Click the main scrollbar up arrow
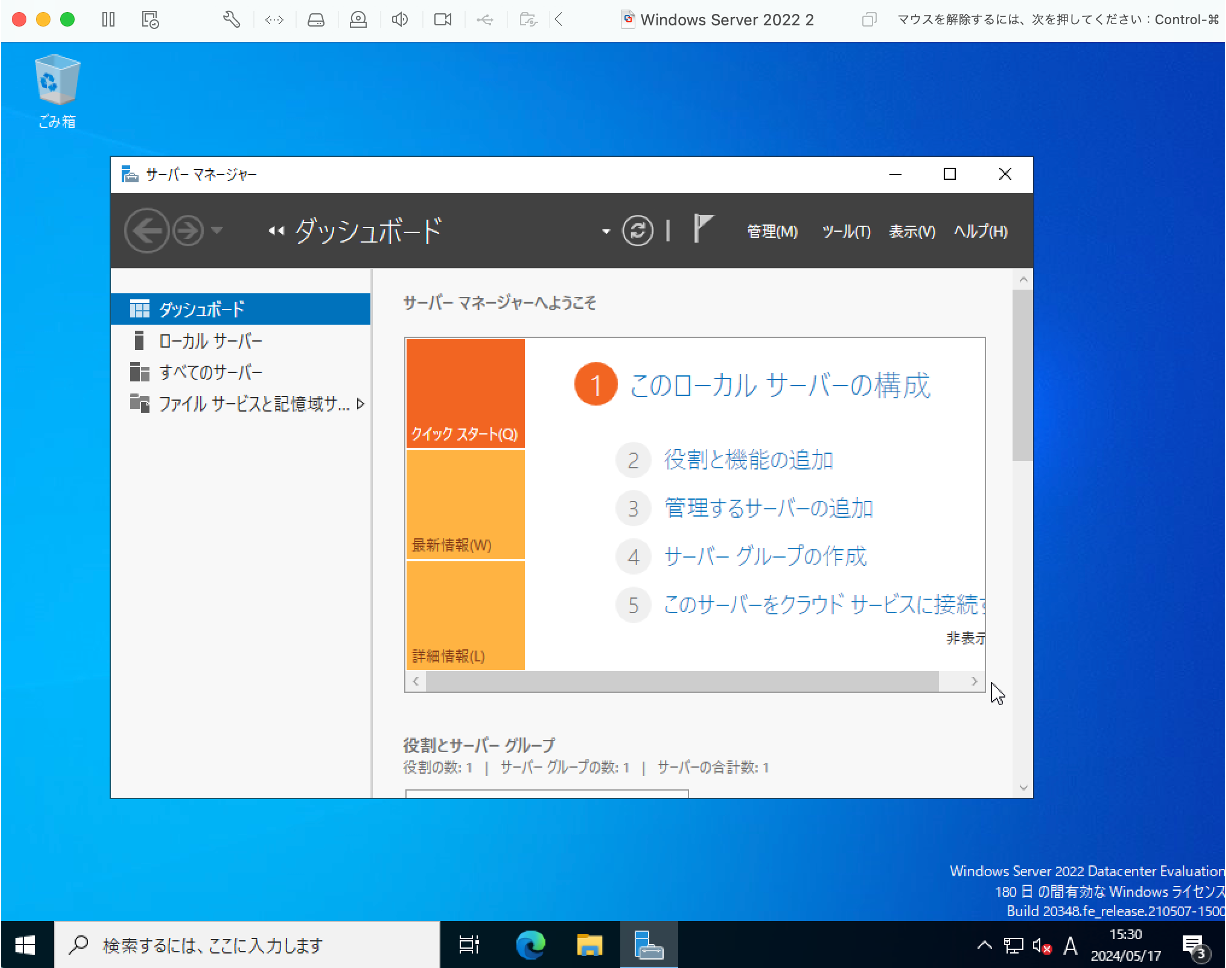 (x=1023, y=279)
